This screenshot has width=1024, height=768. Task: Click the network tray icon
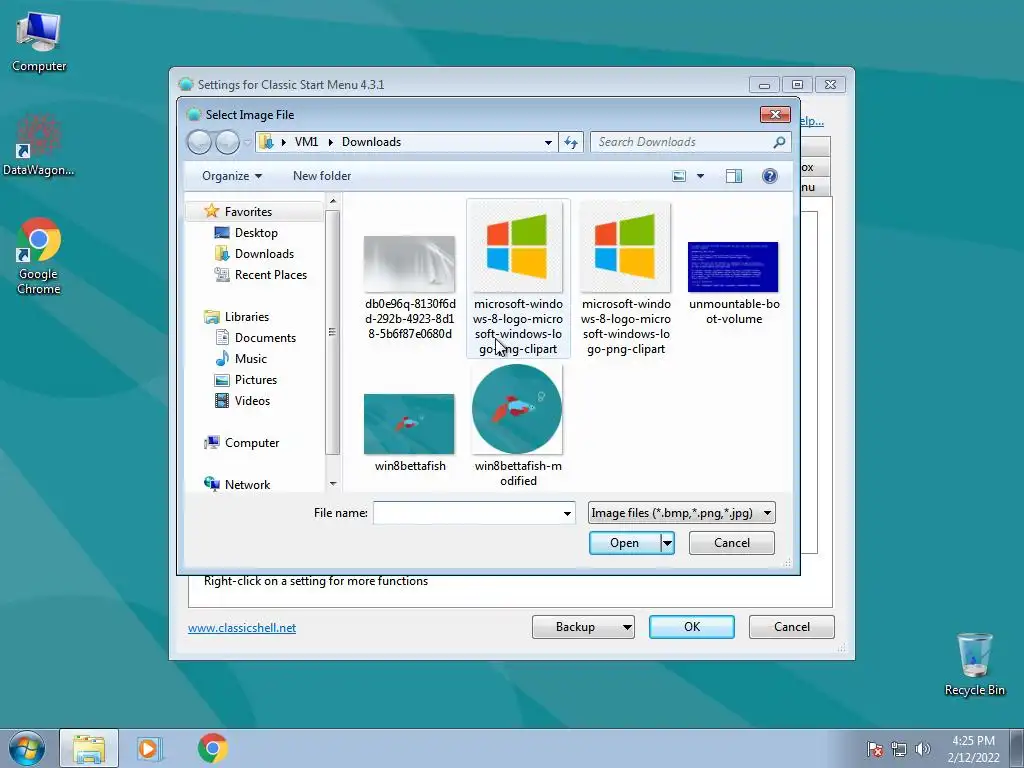click(x=899, y=749)
